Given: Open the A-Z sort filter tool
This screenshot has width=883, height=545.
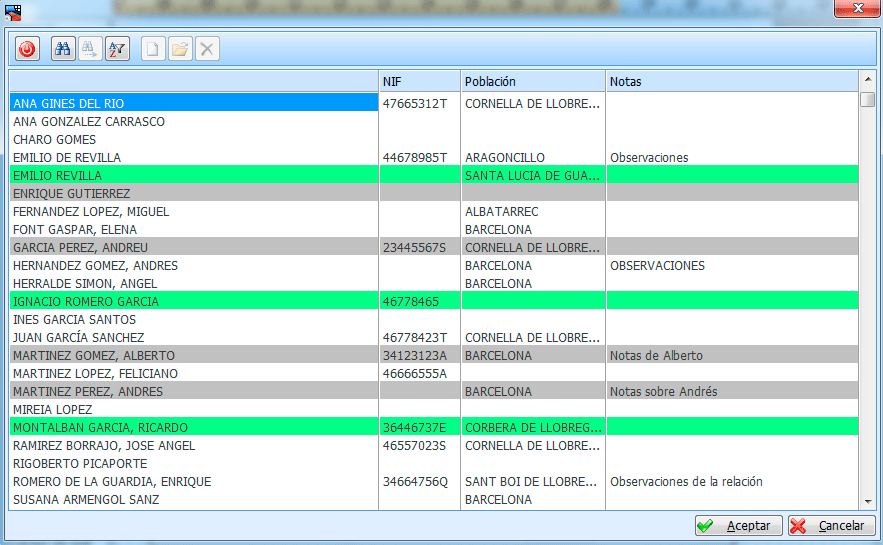Looking at the screenshot, I should (117, 48).
